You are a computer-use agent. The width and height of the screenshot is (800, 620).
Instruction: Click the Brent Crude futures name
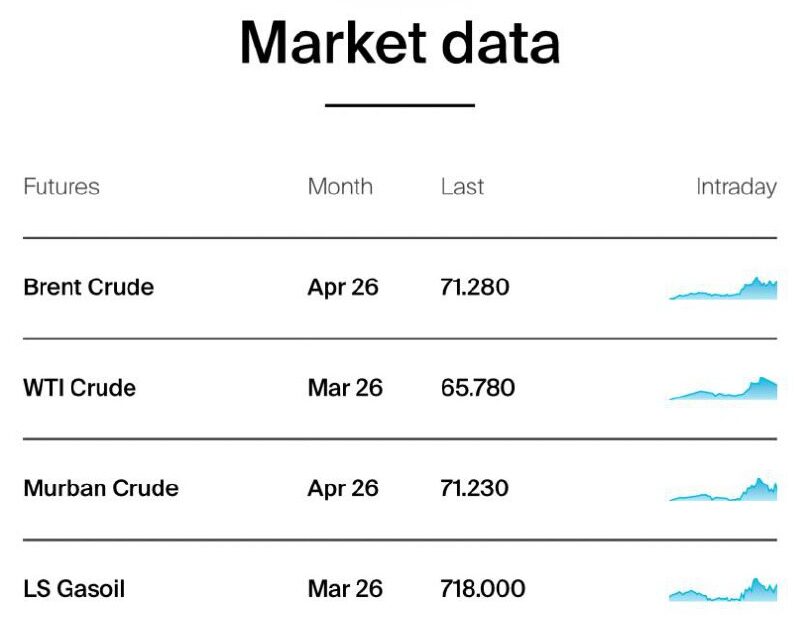[89, 287]
